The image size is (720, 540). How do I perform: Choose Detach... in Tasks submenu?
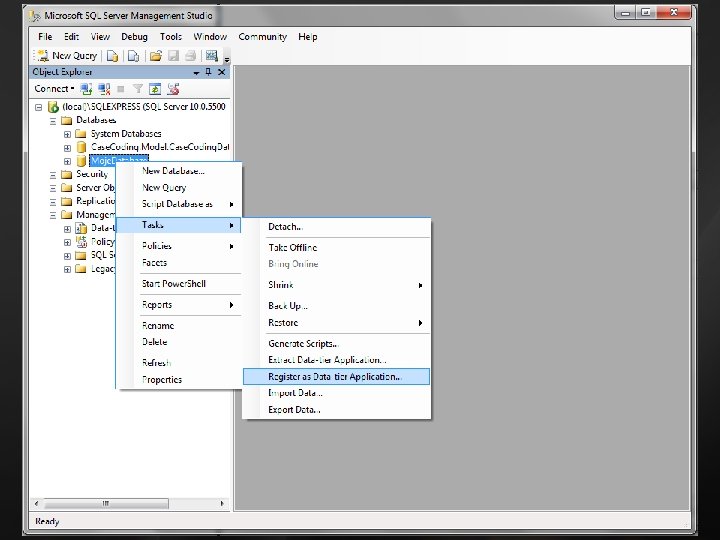pyautogui.click(x=337, y=227)
